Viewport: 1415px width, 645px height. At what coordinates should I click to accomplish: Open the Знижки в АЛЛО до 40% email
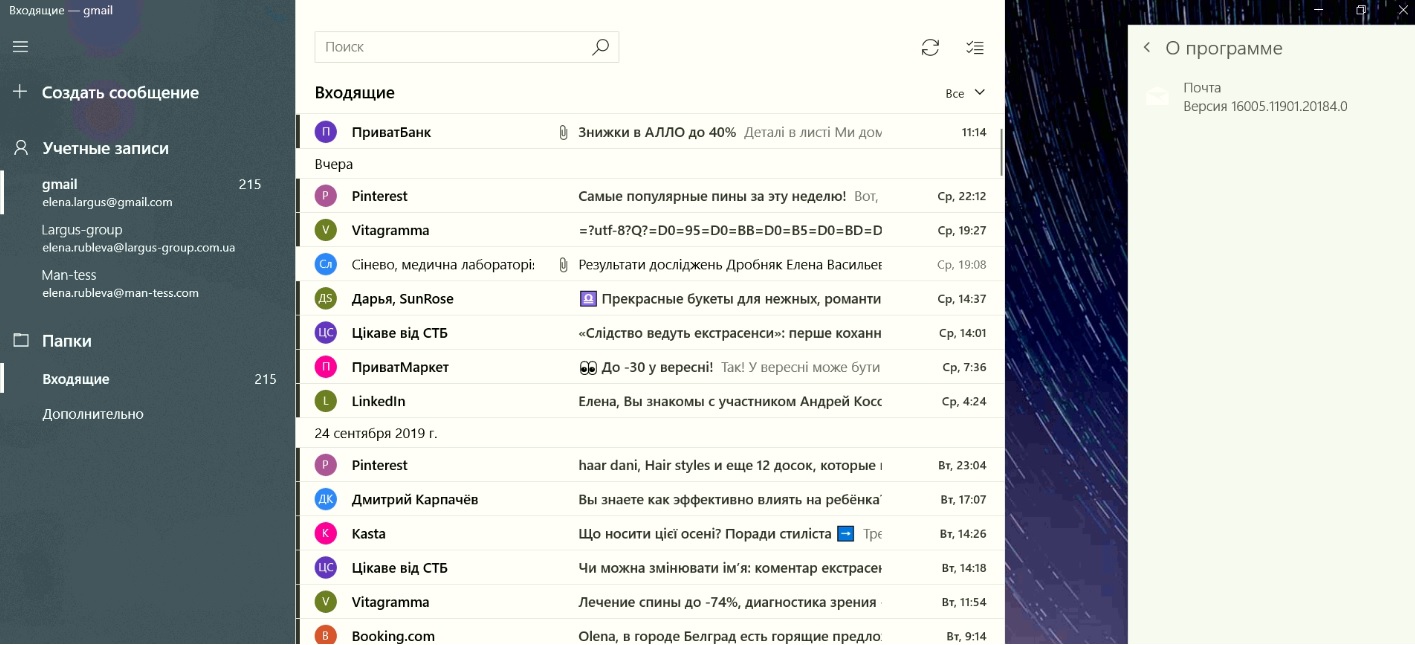[x=650, y=132]
